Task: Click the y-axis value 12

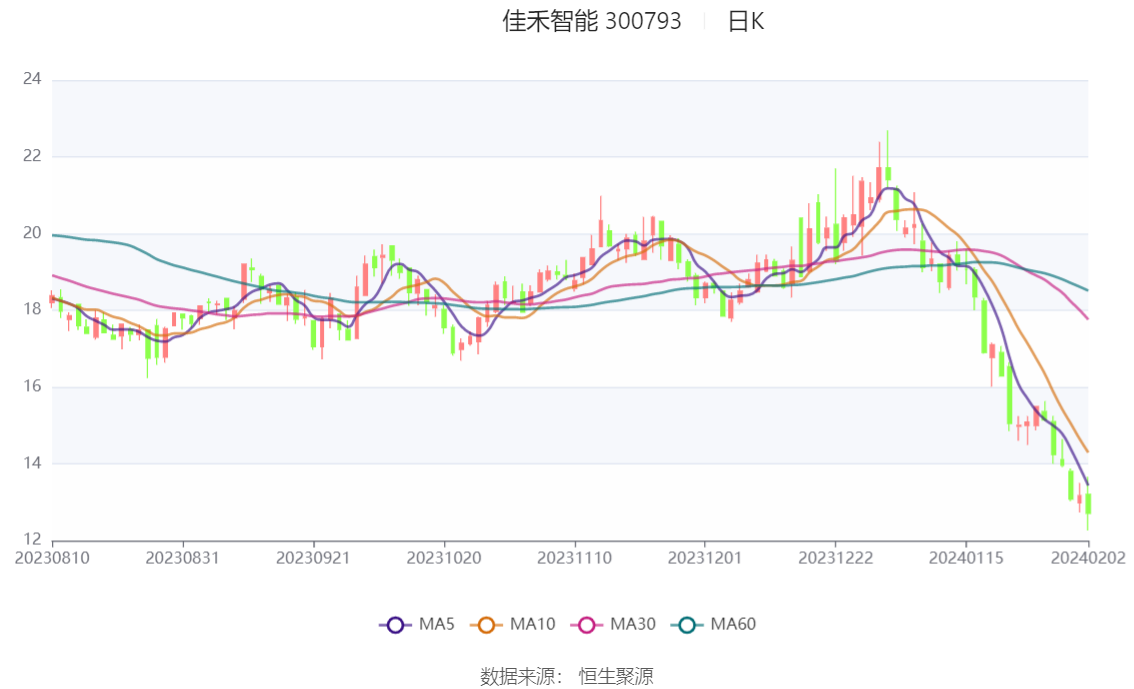Action: [32, 539]
